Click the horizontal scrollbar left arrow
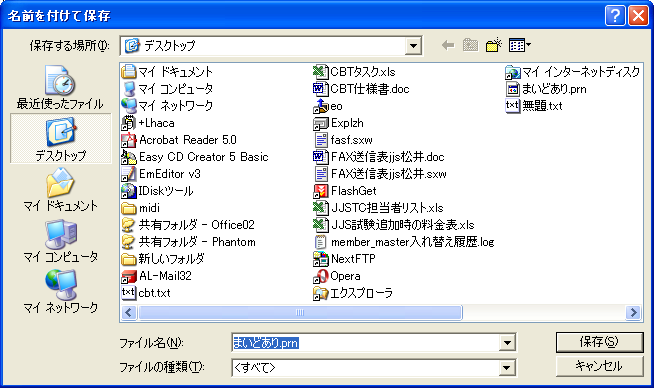Screen dimensions: 654x388 [128, 312]
